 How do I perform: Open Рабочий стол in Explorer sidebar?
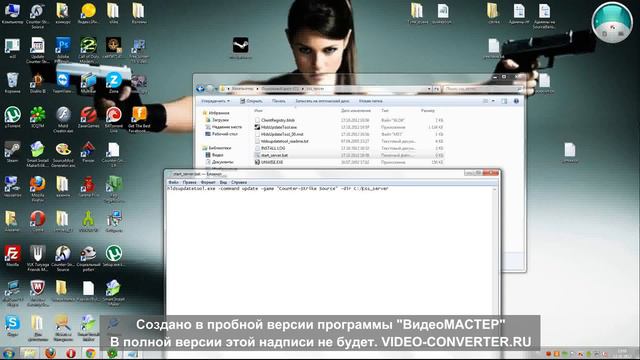[x=224, y=134]
